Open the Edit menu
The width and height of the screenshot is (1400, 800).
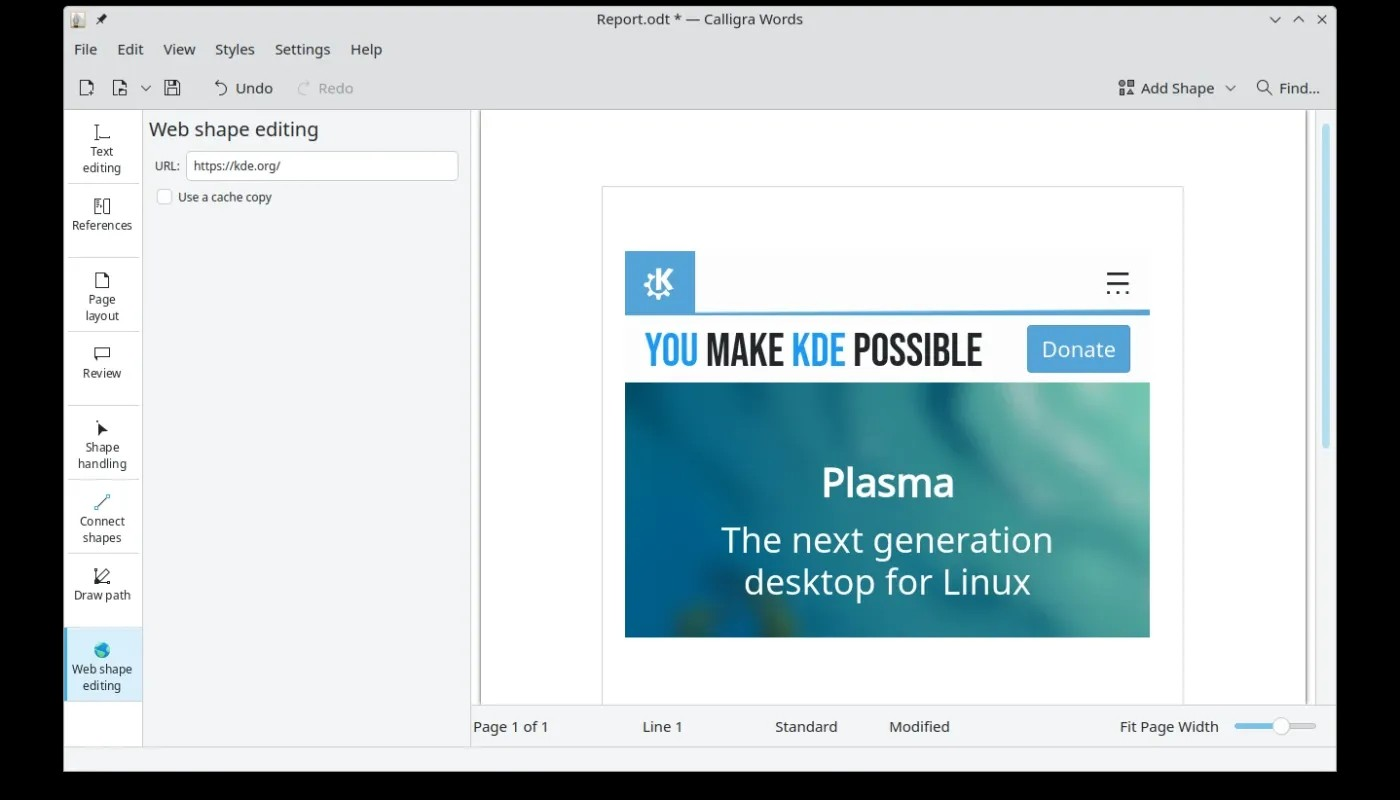pyautogui.click(x=130, y=49)
